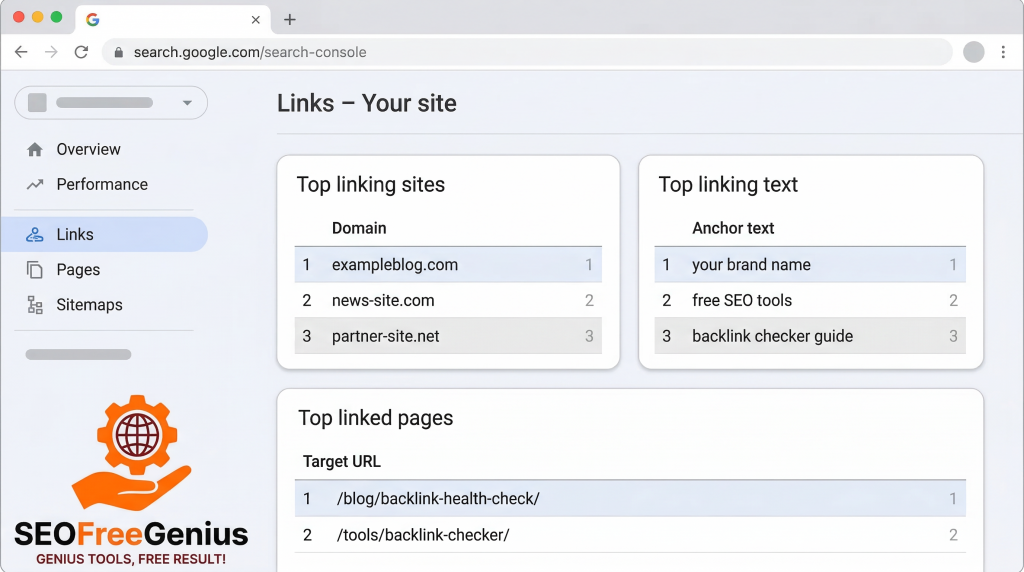Click the padlock icon in address bar
This screenshot has width=1024, height=572.
tap(118, 52)
